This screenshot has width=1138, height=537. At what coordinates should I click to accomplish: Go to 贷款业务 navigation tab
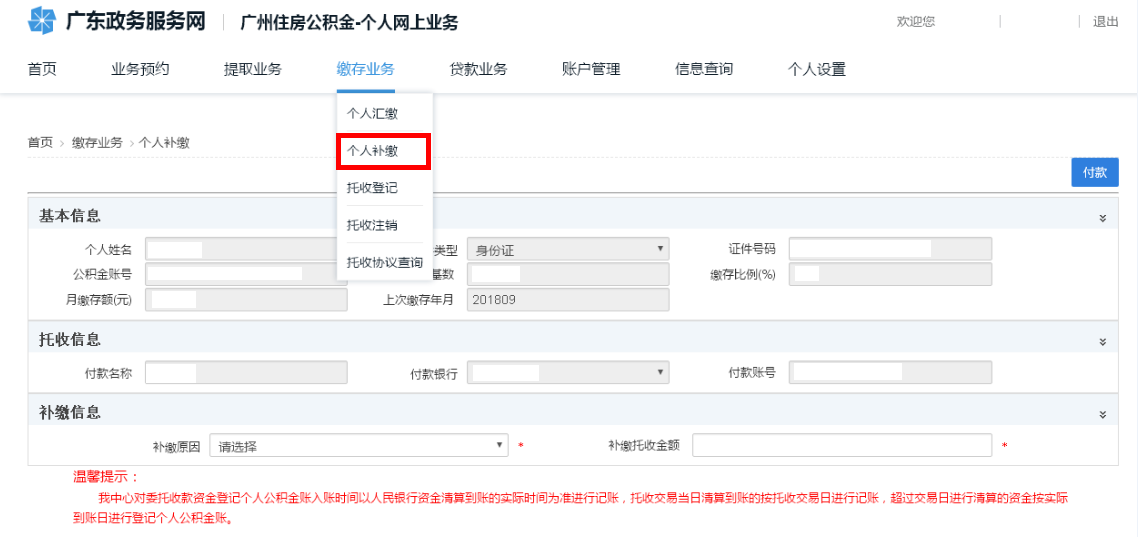478,69
